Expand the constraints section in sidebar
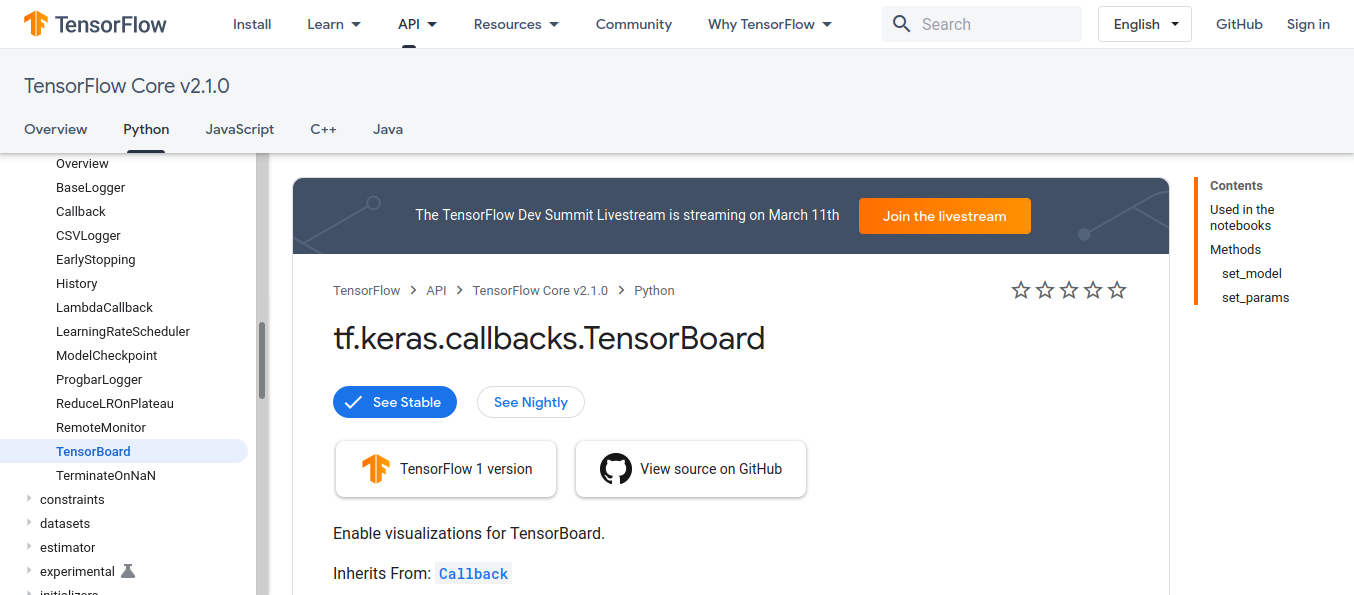 click(x=28, y=499)
